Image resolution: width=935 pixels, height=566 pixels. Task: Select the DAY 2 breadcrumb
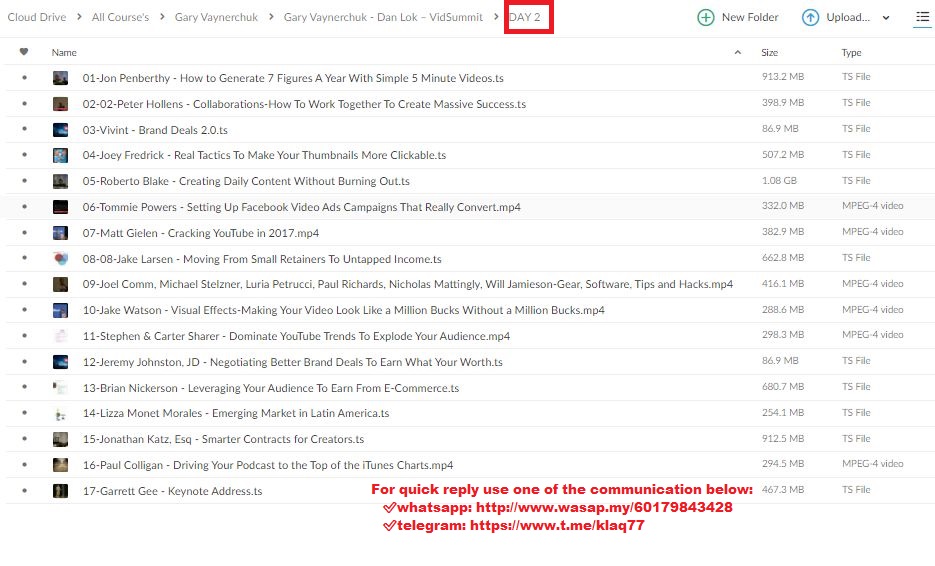pos(525,17)
